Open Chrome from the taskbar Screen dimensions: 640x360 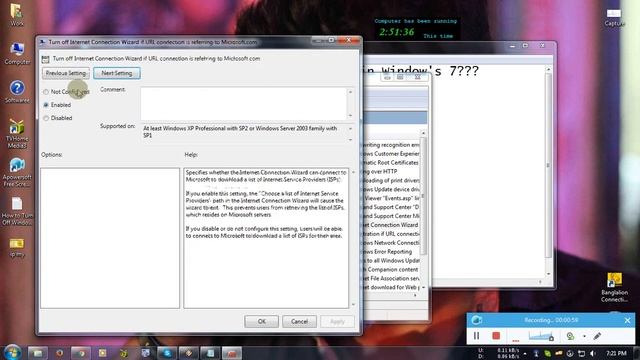(x=81, y=353)
